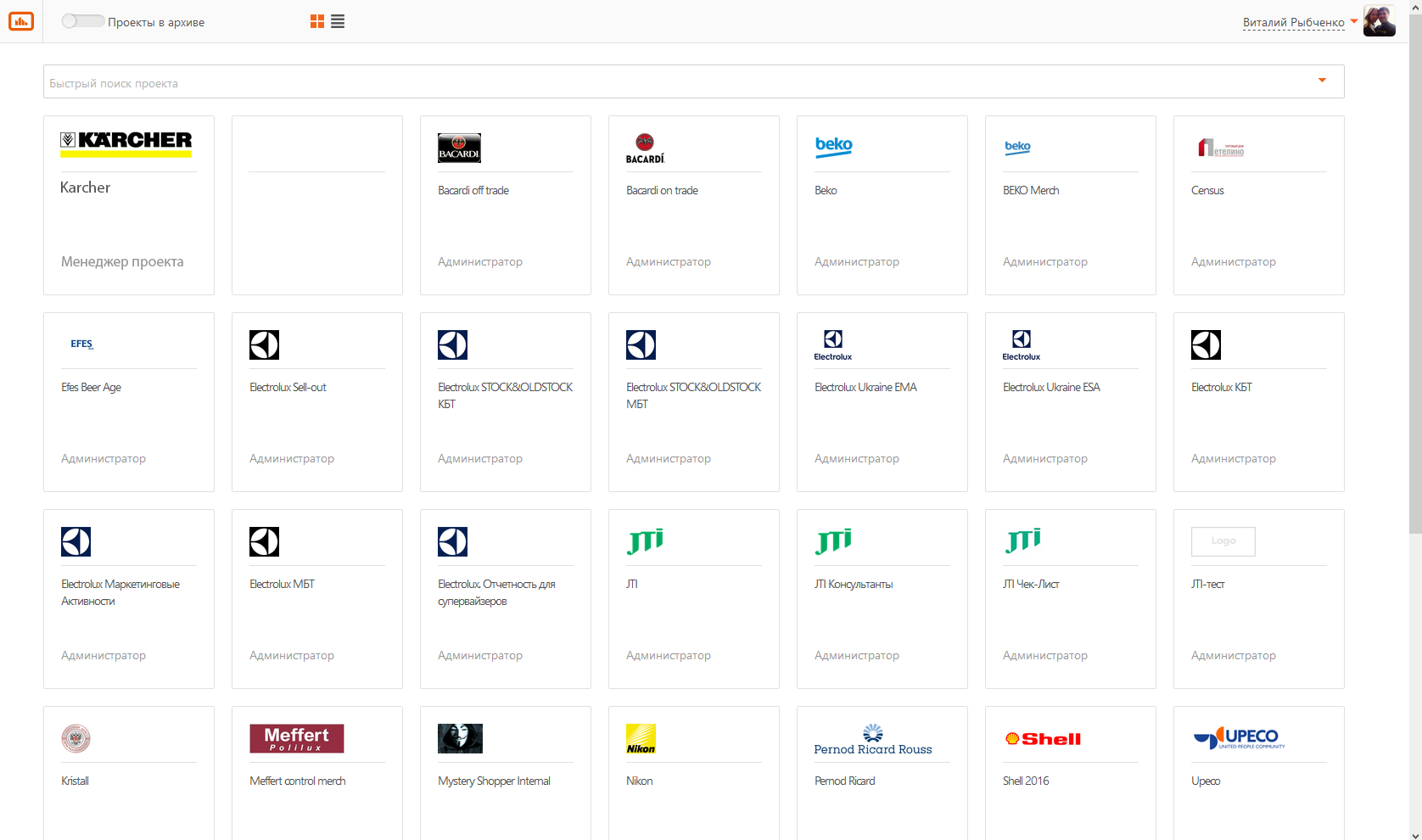The image size is (1422, 840).
Task: Click the orange app logo icon
Action: point(21,21)
